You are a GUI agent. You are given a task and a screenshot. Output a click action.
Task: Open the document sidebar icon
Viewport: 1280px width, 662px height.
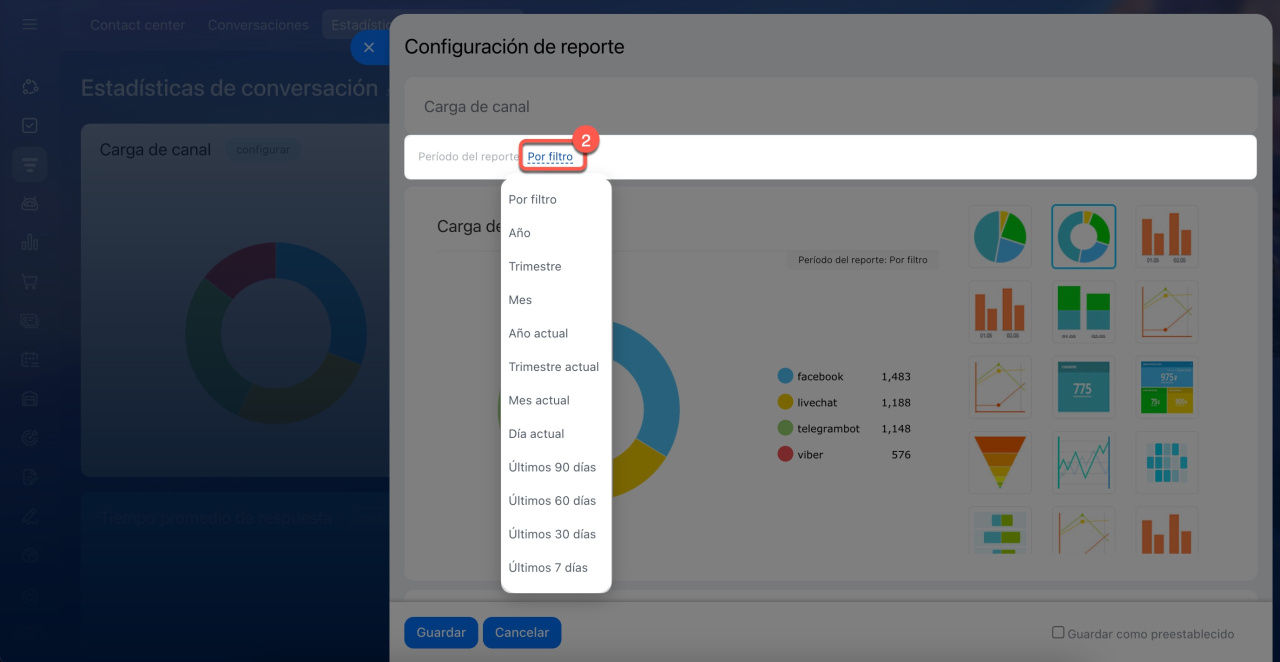(30, 477)
